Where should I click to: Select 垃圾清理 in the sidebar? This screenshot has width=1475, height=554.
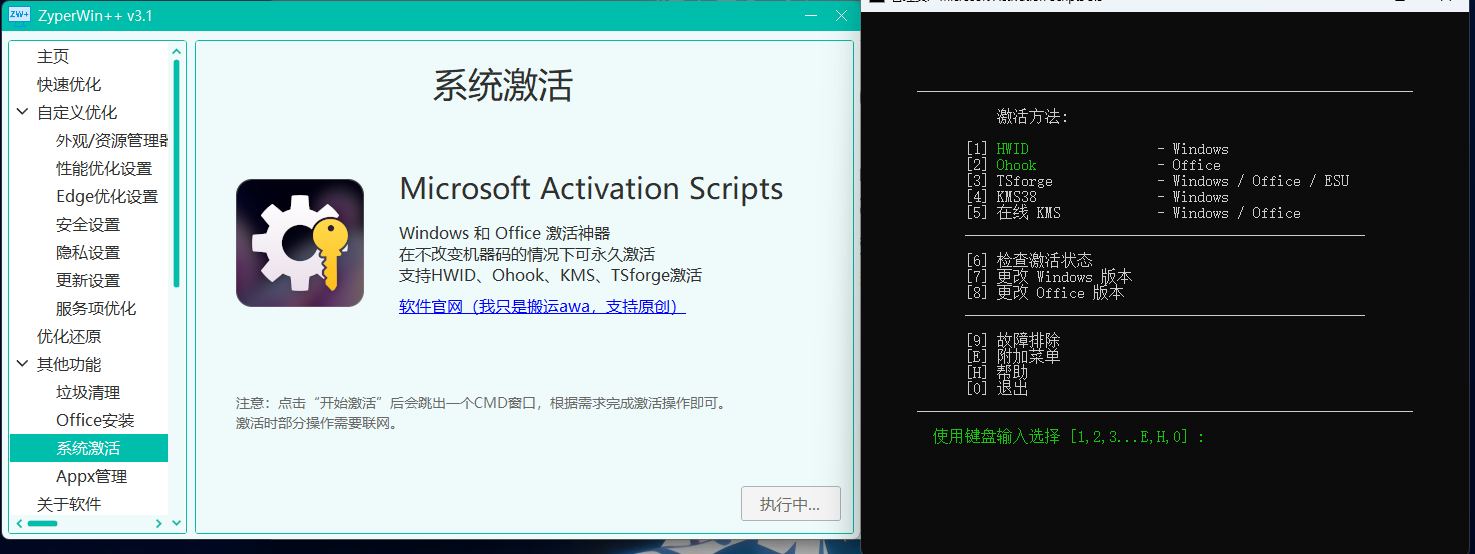88,393
